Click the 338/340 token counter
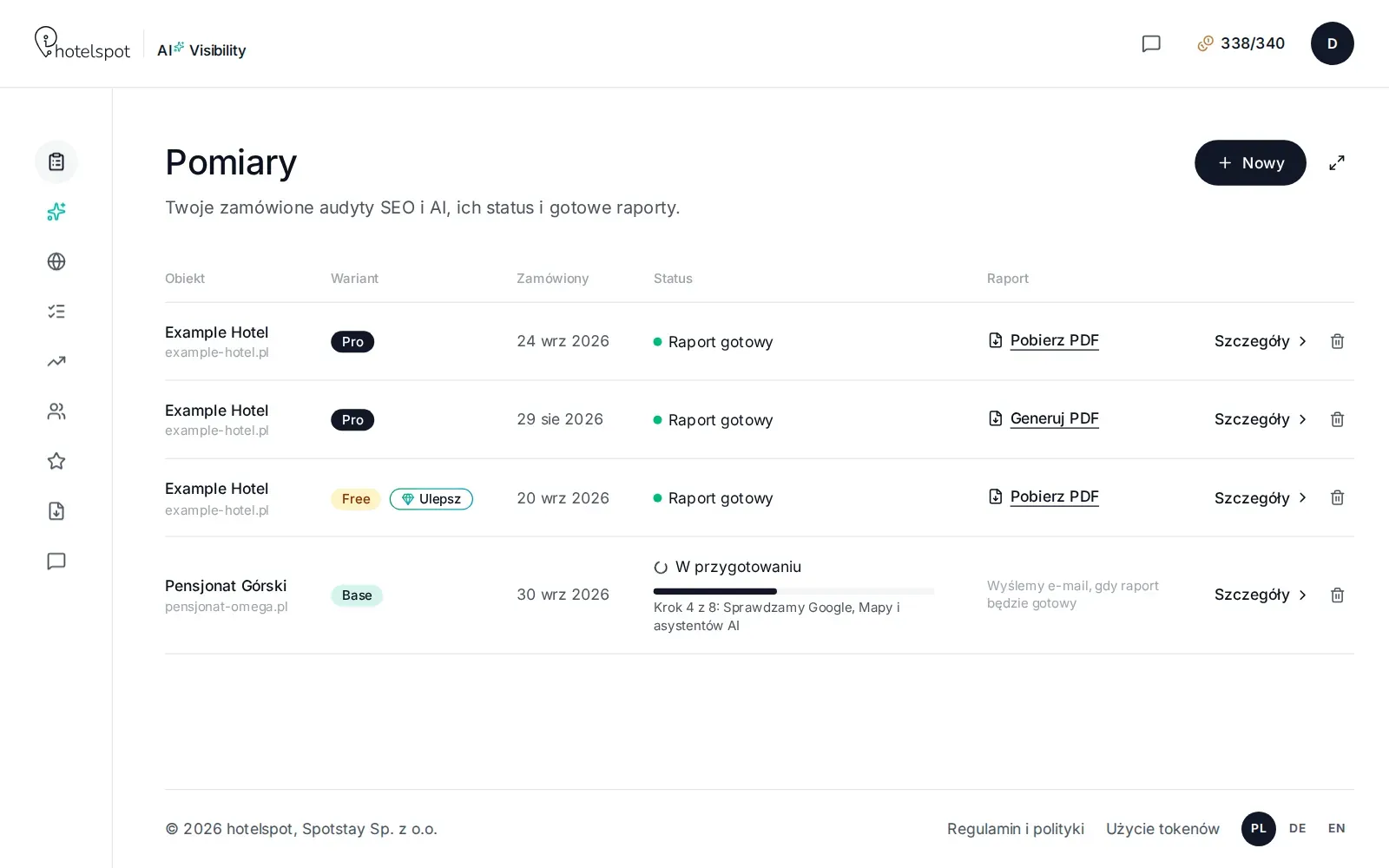 (x=1241, y=43)
